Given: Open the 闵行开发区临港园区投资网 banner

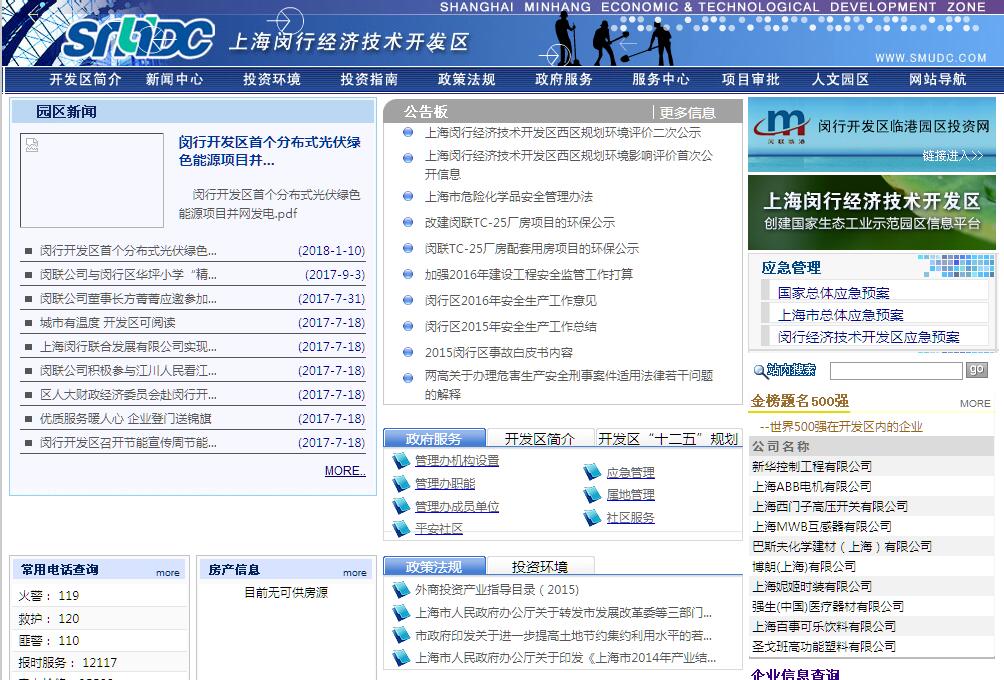Looking at the screenshot, I should [x=871, y=135].
